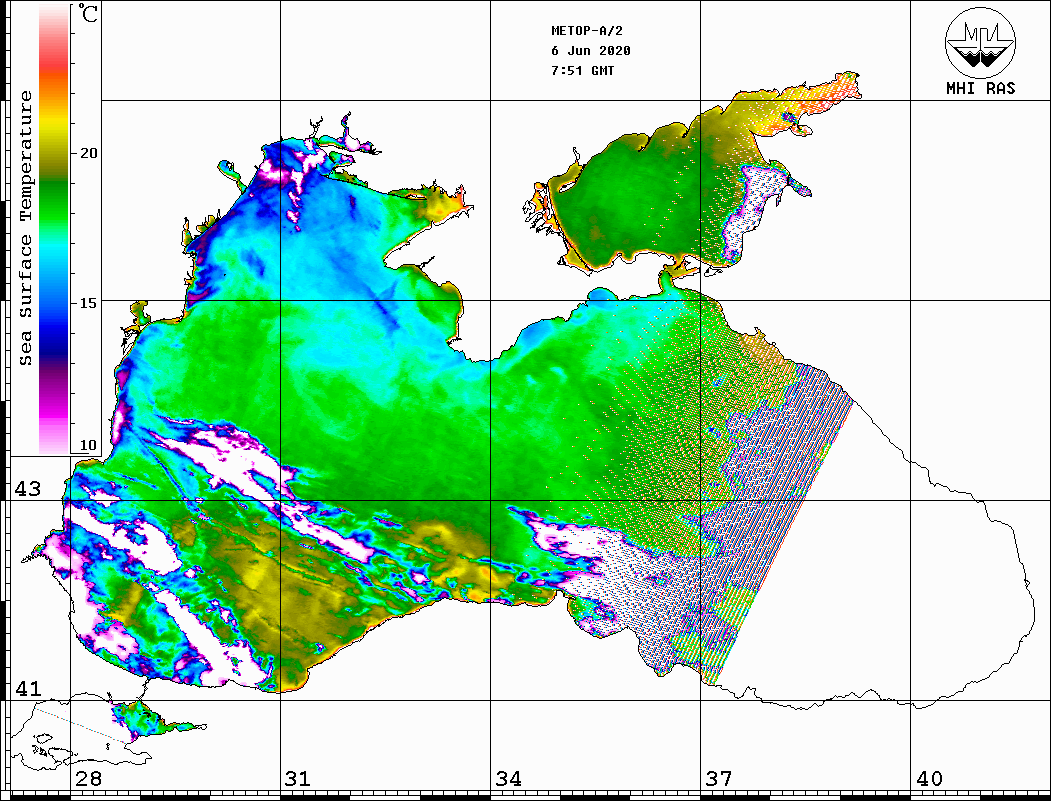Click the '20' legend tick value
The height and width of the screenshot is (801, 1051).
click(88, 153)
